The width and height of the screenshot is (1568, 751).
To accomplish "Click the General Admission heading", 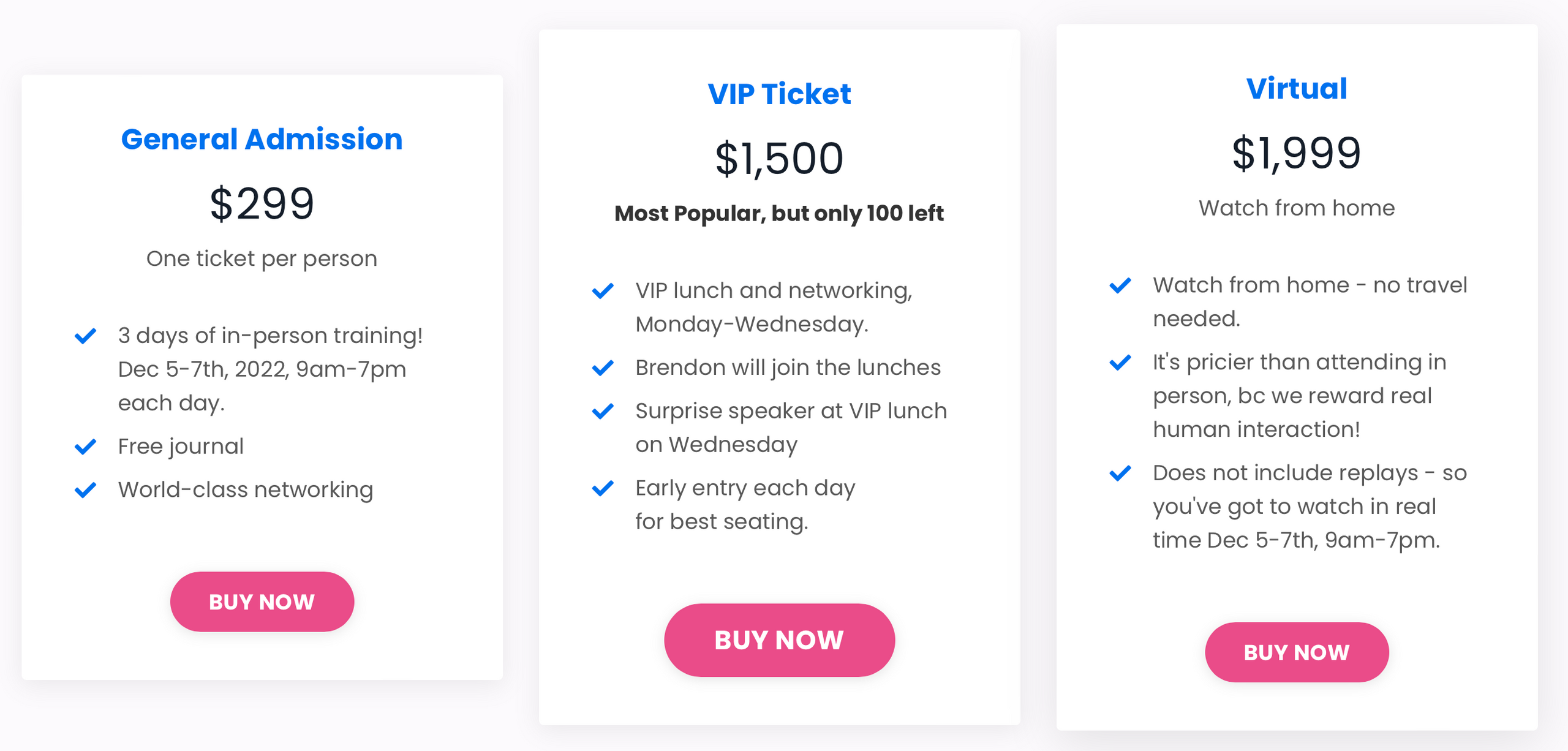I will (x=262, y=139).
